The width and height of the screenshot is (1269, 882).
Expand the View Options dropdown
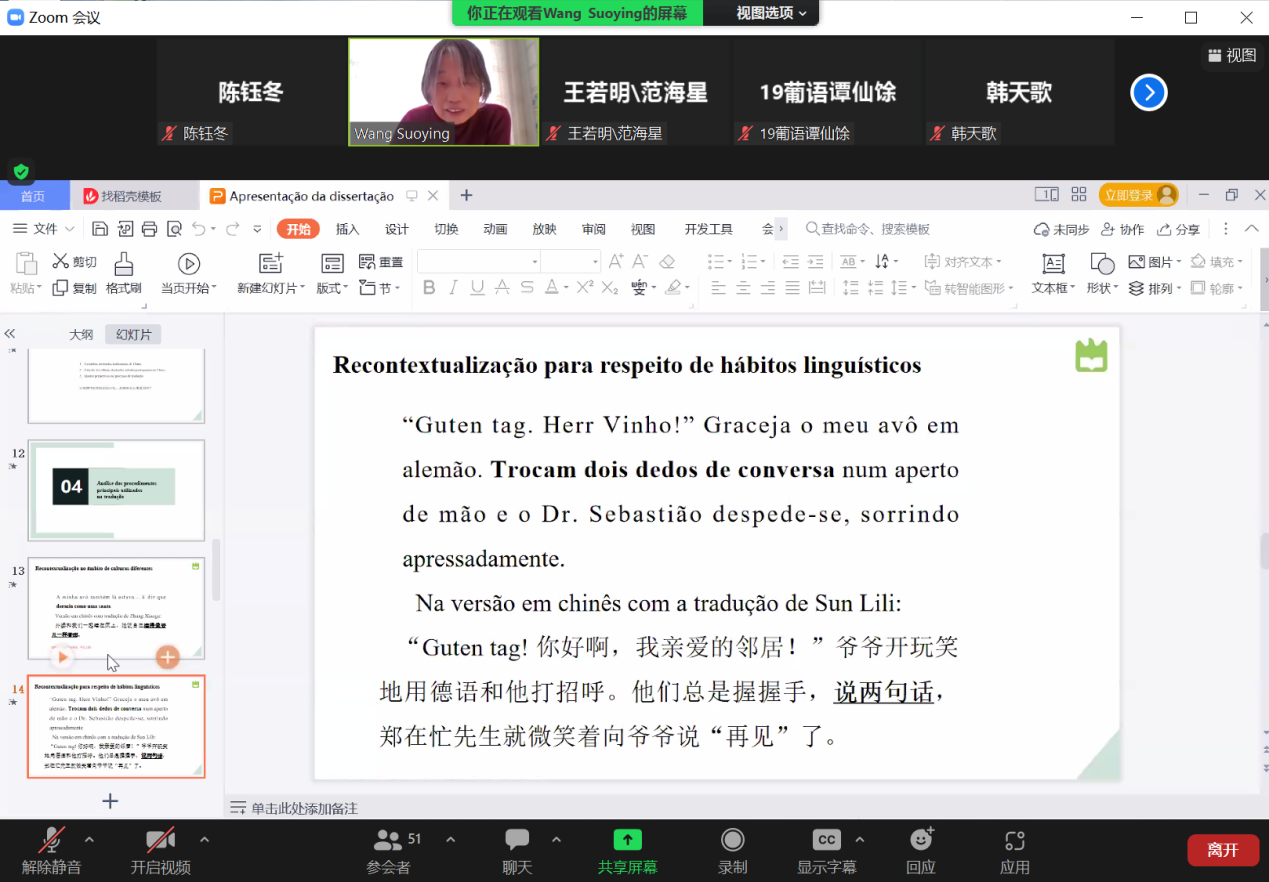click(x=771, y=13)
